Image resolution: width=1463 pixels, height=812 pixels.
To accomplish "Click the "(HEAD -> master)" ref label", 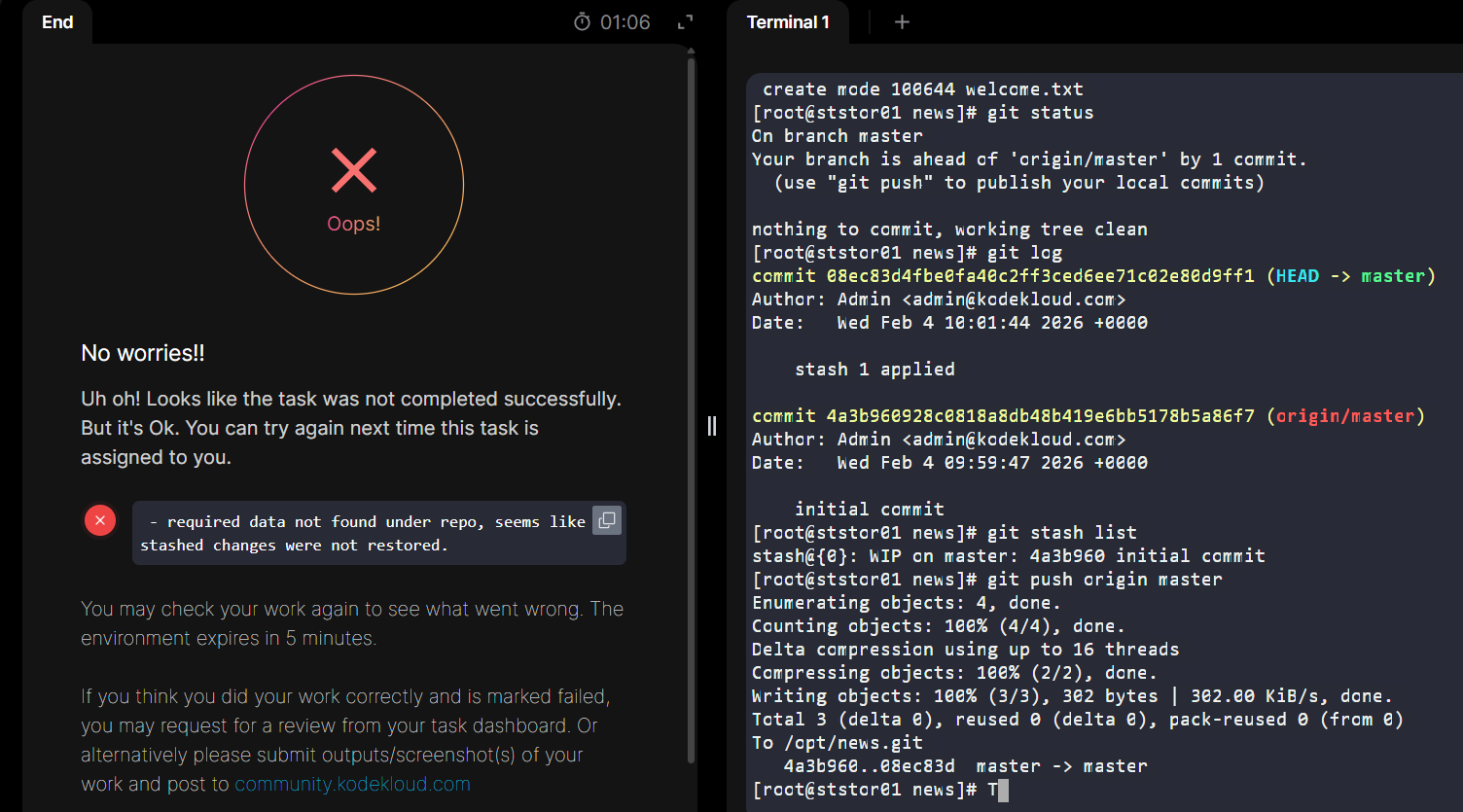I will click(1351, 276).
